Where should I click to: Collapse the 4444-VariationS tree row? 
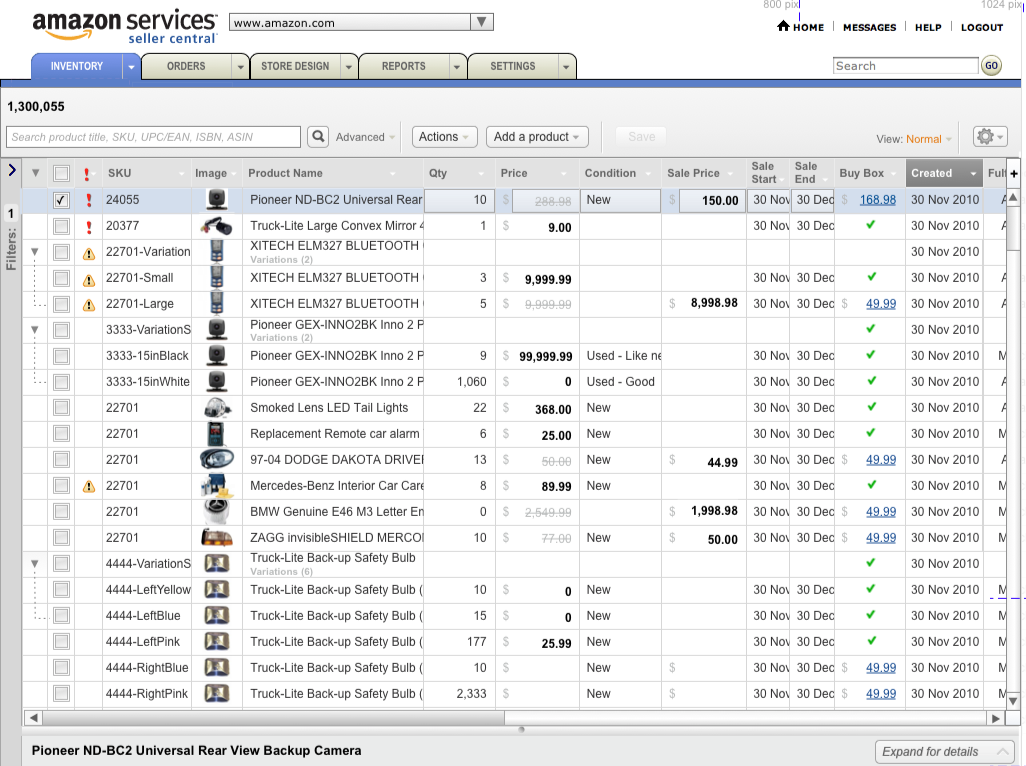click(35, 564)
